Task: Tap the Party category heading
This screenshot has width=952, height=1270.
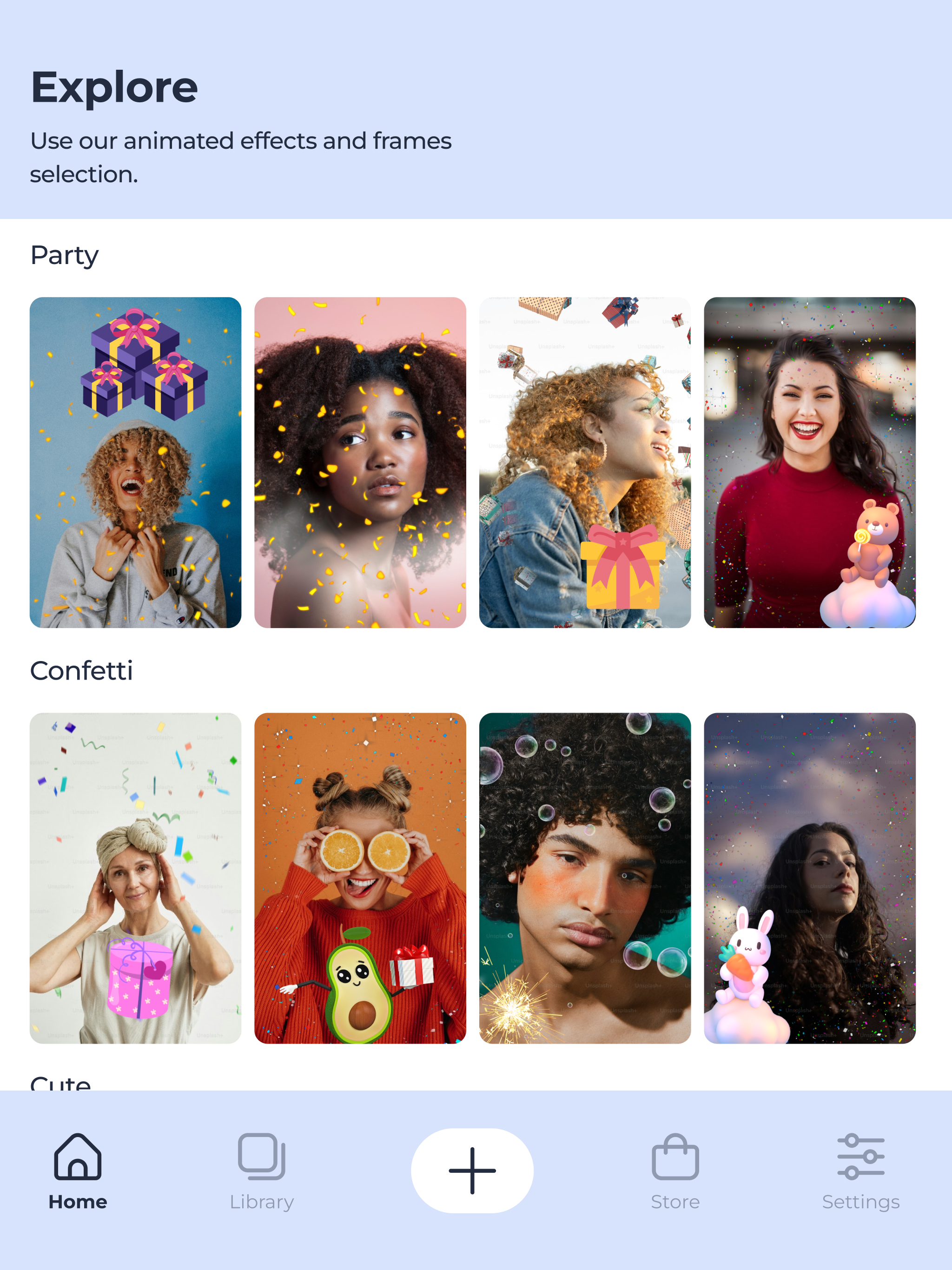Action: [x=64, y=256]
